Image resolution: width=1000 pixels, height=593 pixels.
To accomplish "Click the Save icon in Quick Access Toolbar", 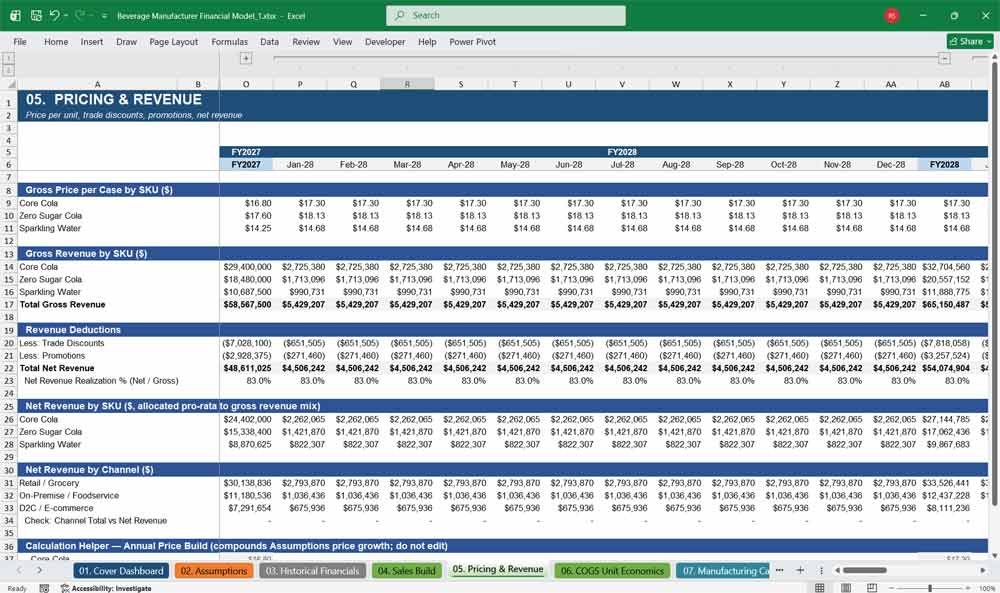I will tap(36, 15).
